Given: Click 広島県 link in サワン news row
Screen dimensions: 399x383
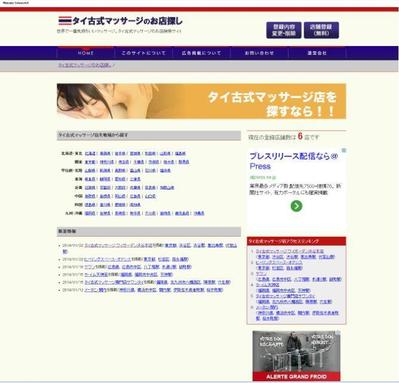Looking at the screenshot, I should point(114,267).
